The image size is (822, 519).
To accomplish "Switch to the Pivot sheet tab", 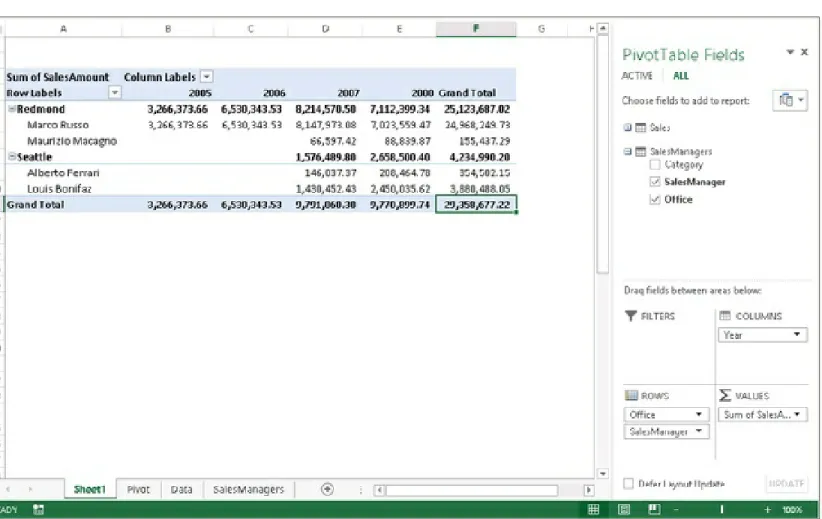I will click(x=138, y=489).
